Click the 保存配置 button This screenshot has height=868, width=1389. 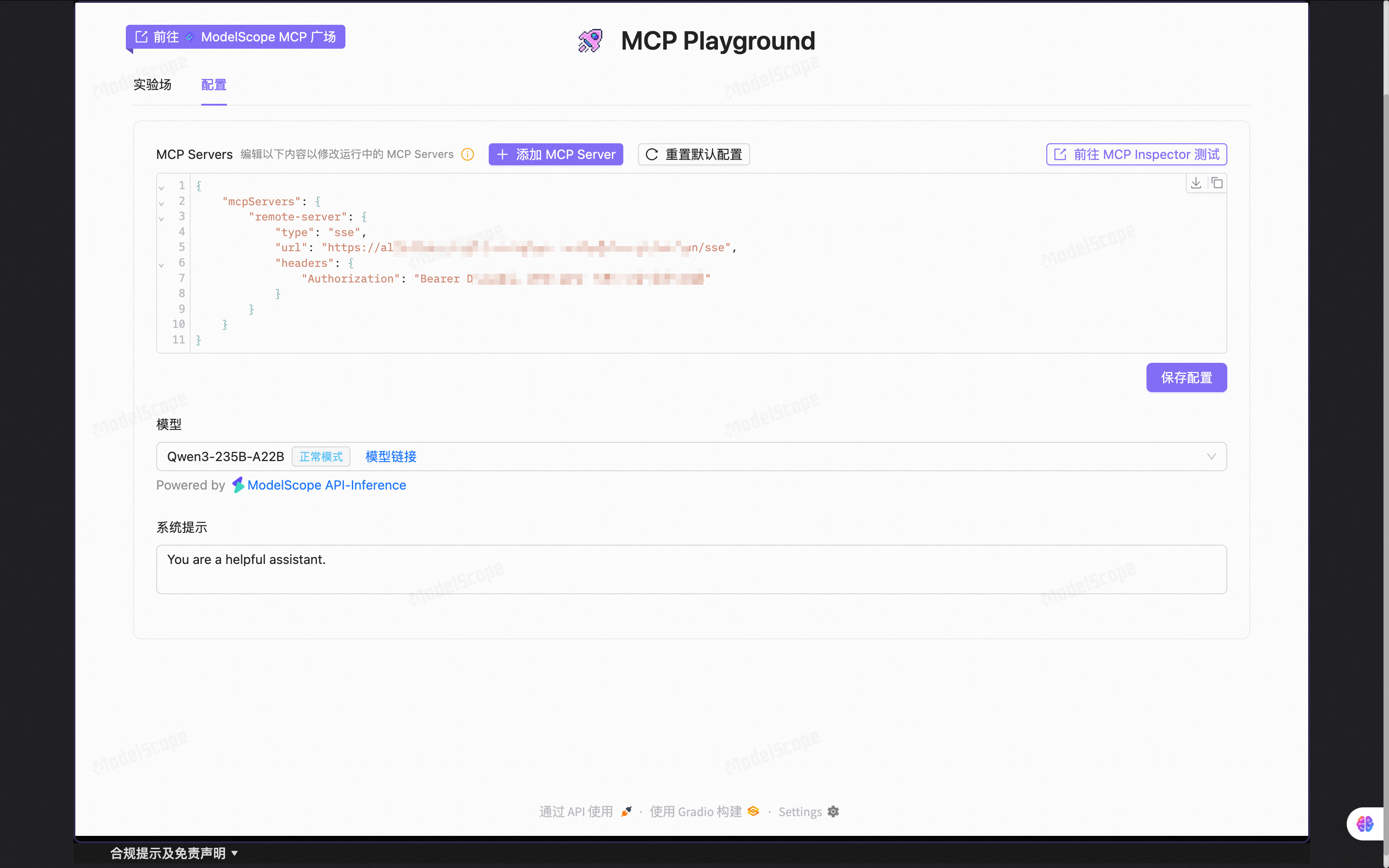(1186, 378)
